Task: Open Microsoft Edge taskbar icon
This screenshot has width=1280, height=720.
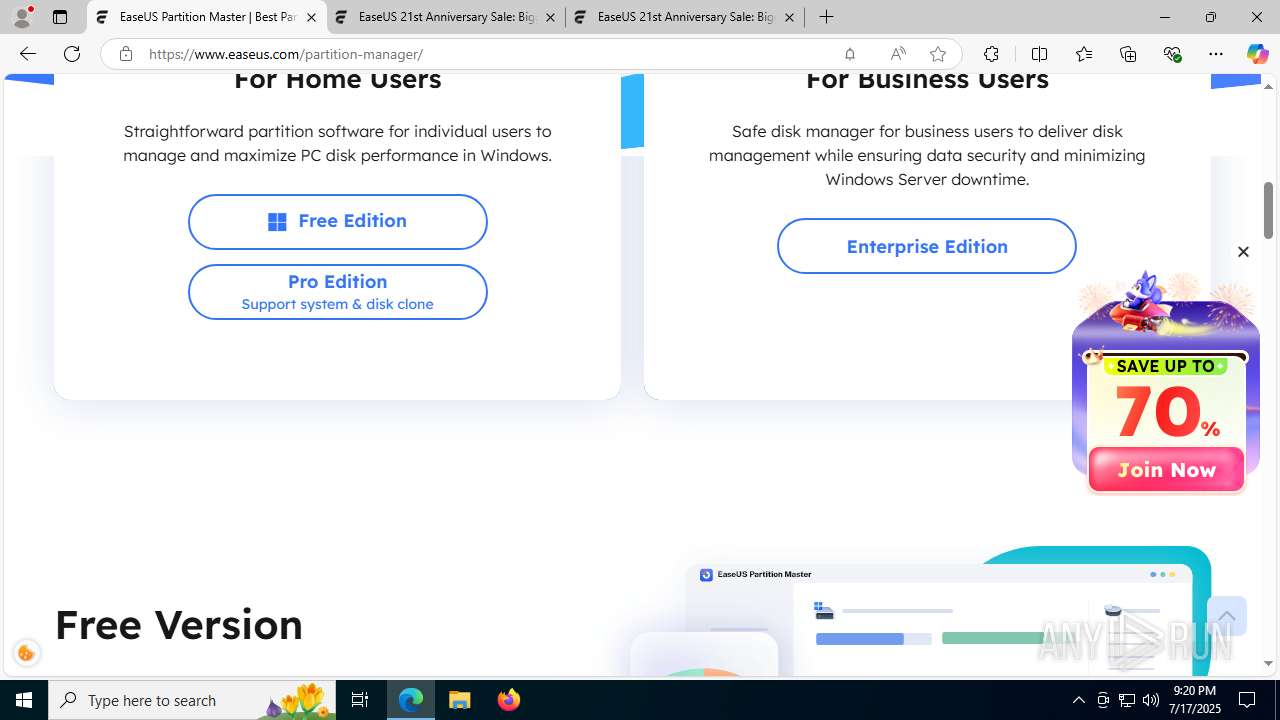Action: point(411,700)
